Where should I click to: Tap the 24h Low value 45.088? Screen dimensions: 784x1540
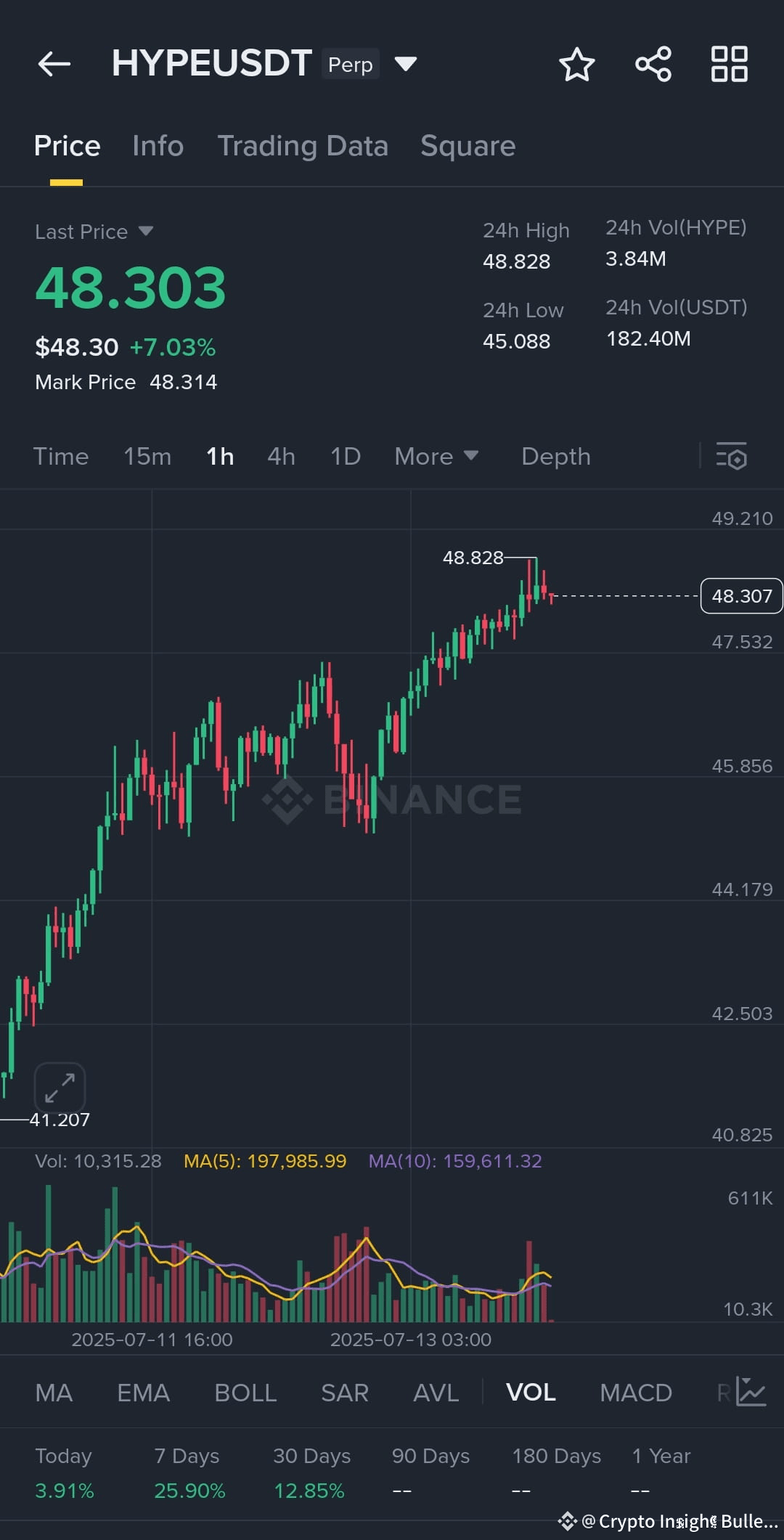tap(517, 341)
